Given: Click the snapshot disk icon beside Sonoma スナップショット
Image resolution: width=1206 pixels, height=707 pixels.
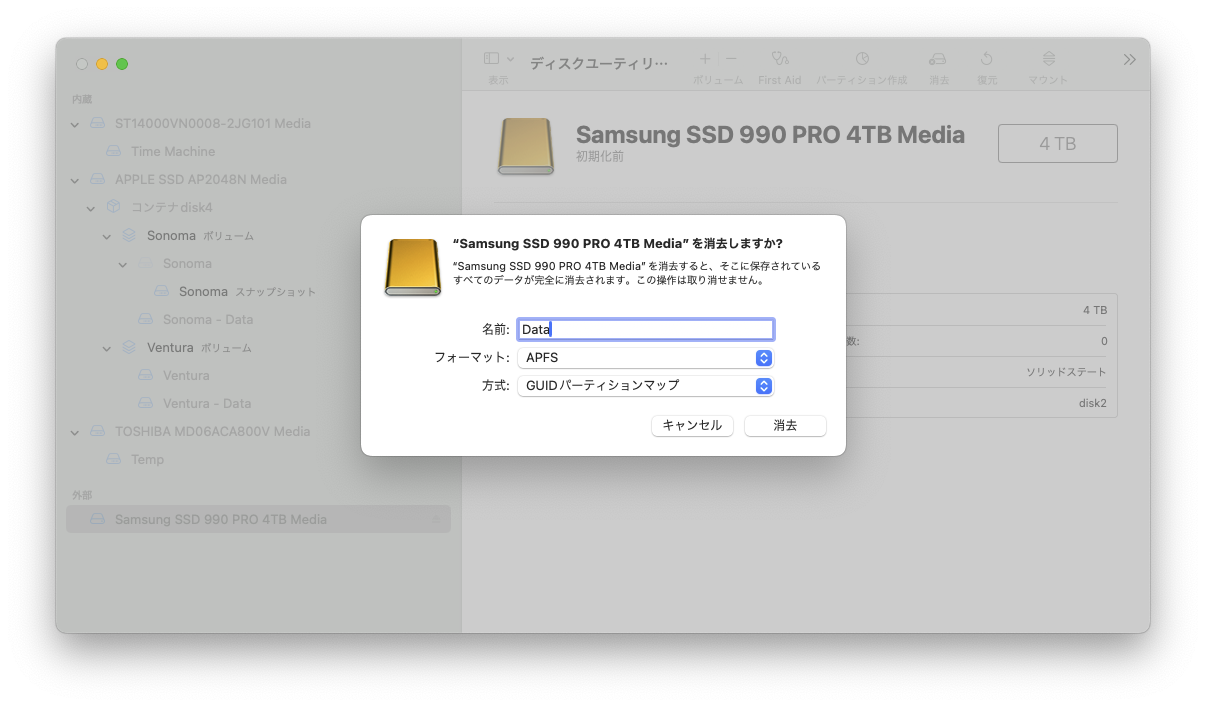Looking at the screenshot, I should pos(162,291).
